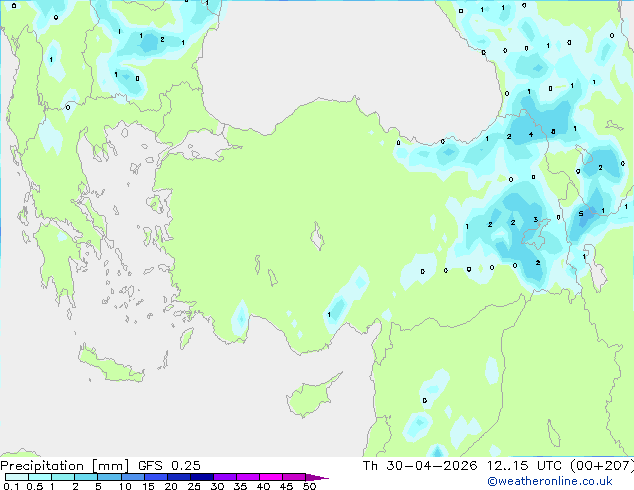
Task: Choose the 2–5 mm legend color box
Action: point(86,477)
